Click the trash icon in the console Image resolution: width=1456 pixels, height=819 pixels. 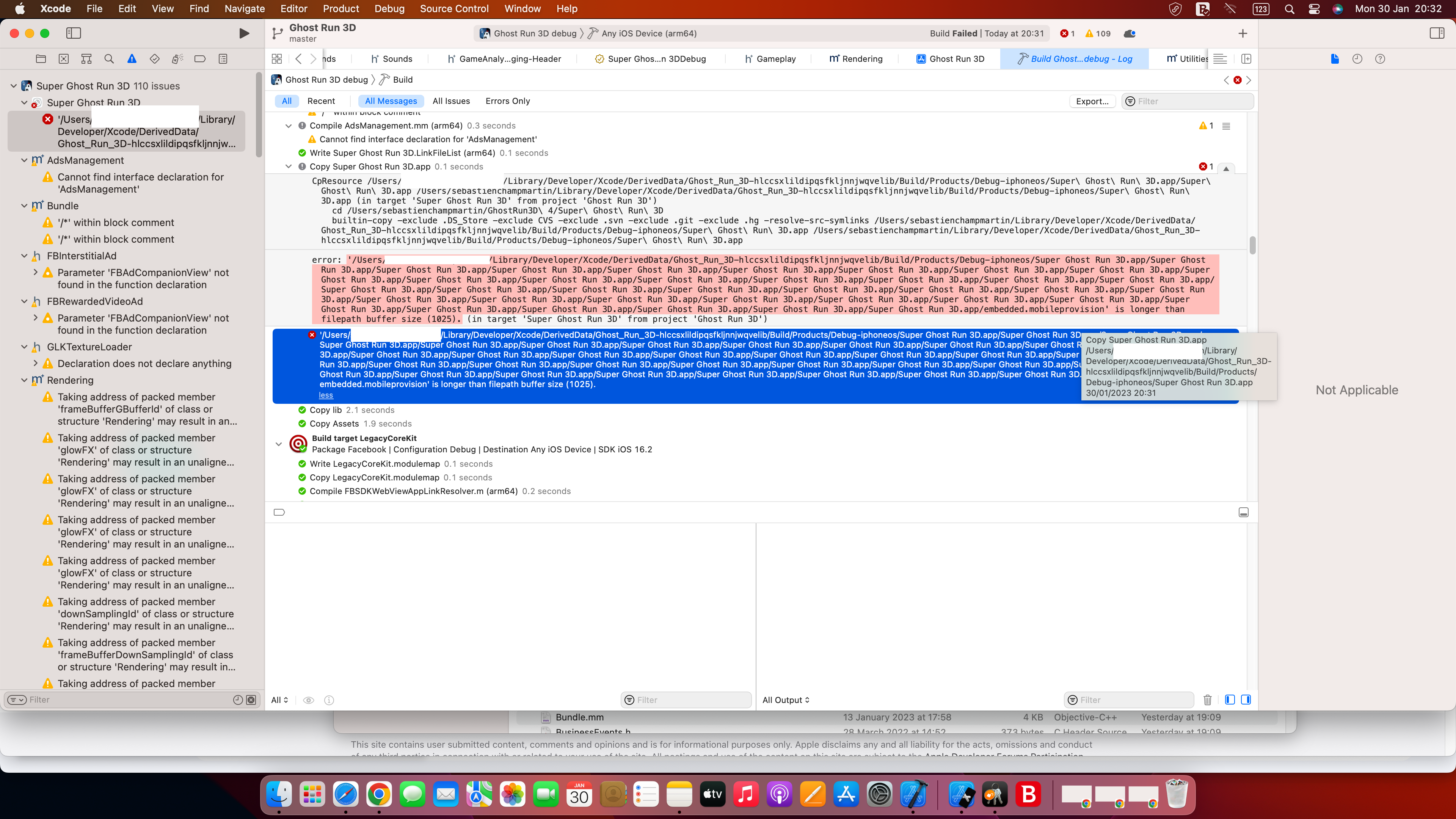(x=1207, y=700)
